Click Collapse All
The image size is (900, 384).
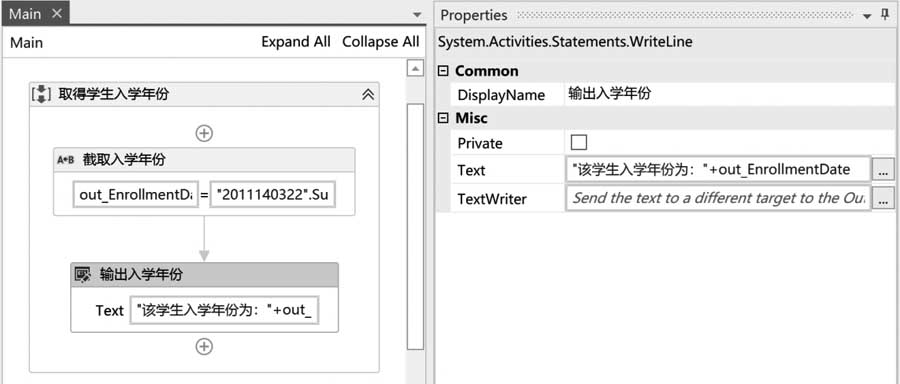[x=381, y=42]
